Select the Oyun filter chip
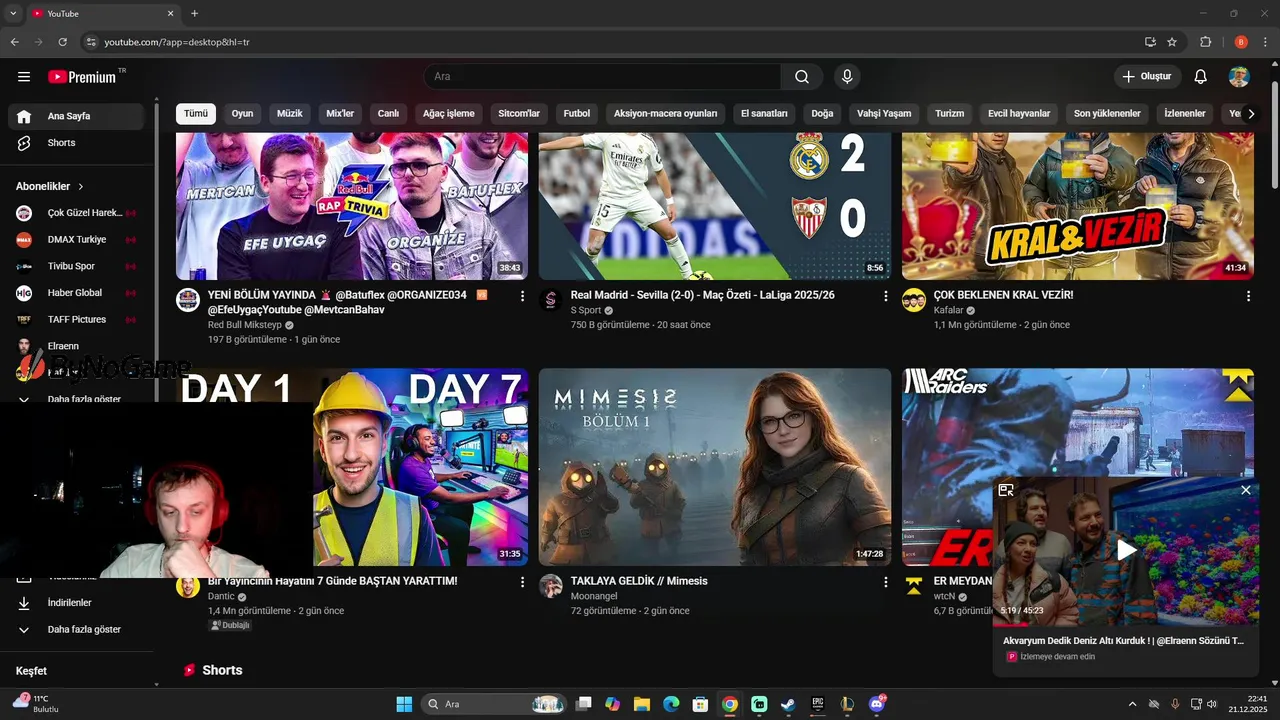This screenshot has height=720, width=1280. pyautogui.click(x=243, y=114)
